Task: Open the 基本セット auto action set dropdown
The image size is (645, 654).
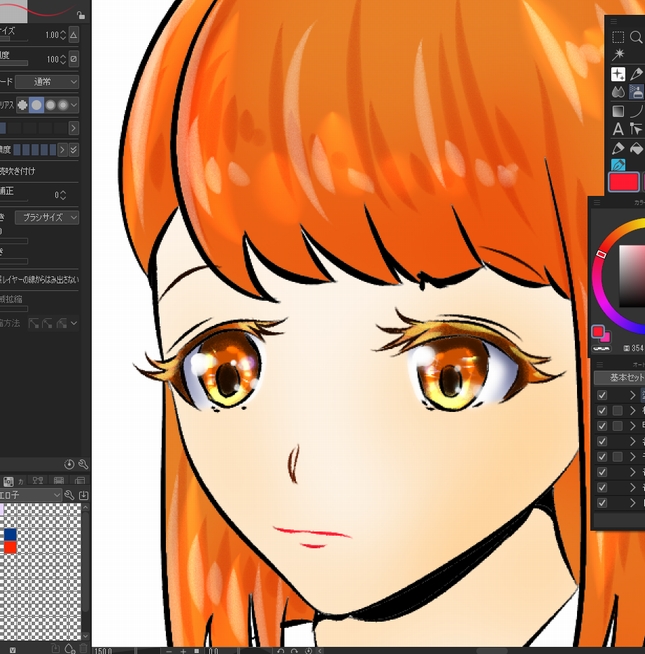Action: click(x=619, y=377)
